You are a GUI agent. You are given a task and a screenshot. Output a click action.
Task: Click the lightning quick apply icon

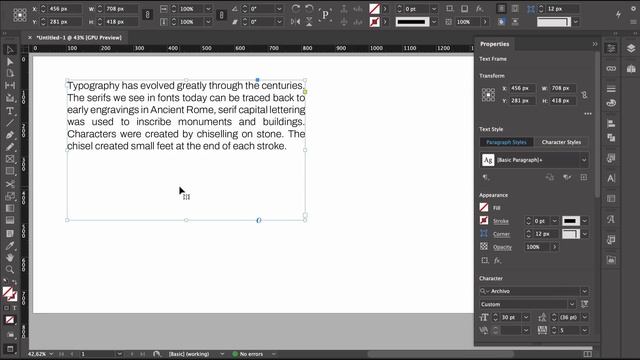click(x=618, y=14)
